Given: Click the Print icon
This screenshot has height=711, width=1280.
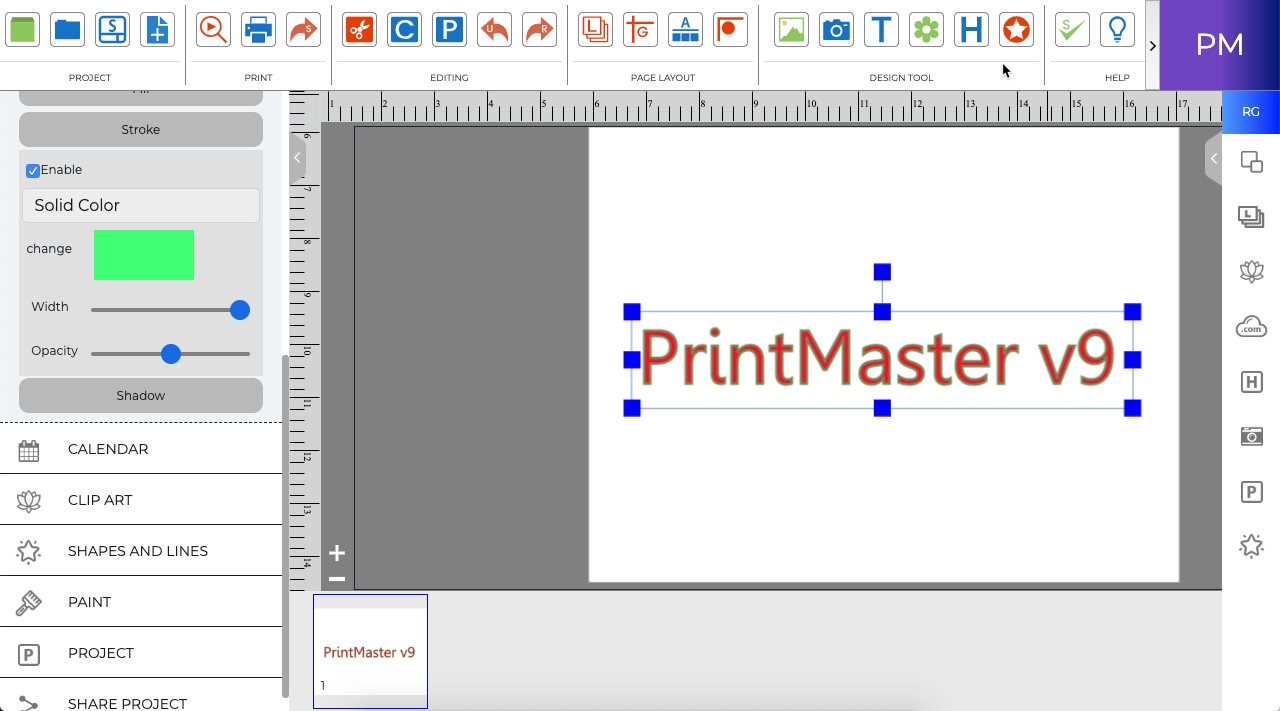Looking at the screenshot, I should pos(258,29).
